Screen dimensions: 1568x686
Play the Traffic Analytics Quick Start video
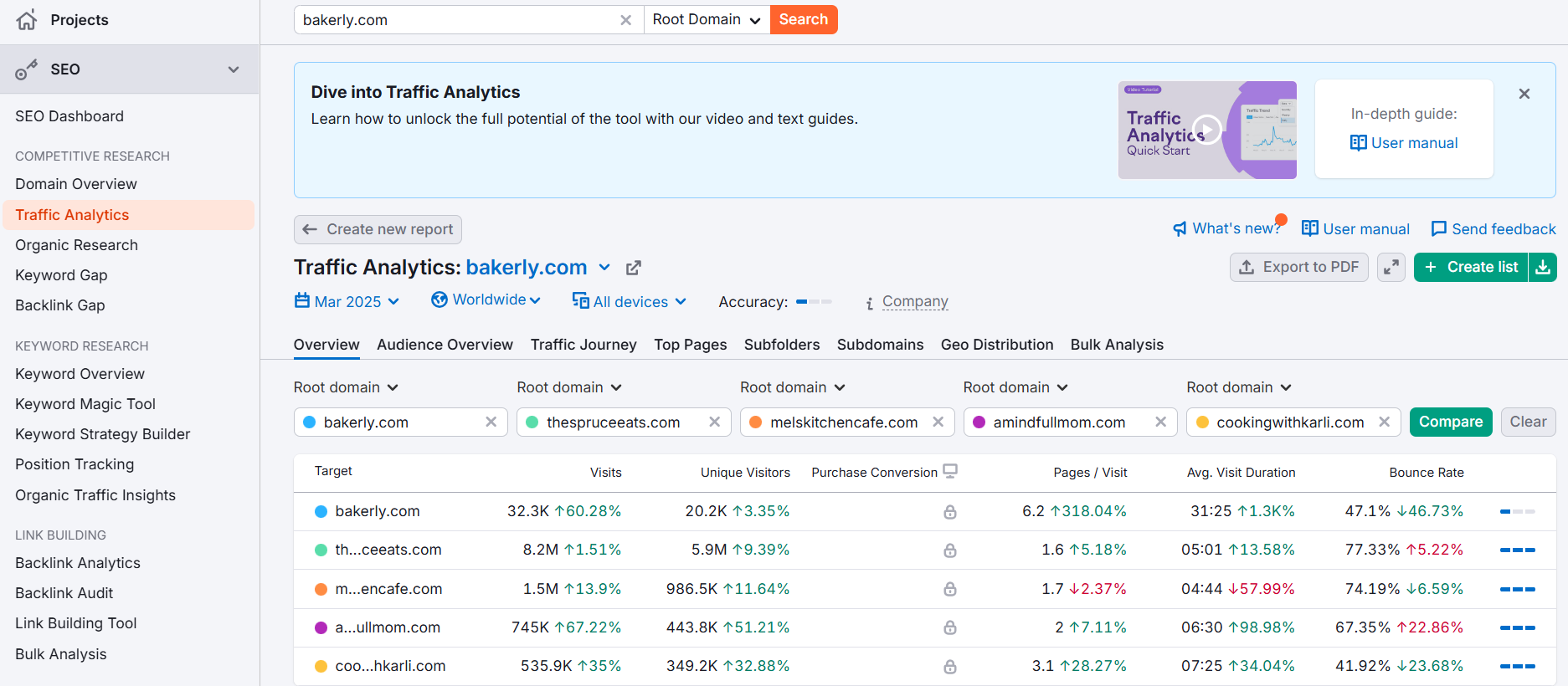(1207, 130)
